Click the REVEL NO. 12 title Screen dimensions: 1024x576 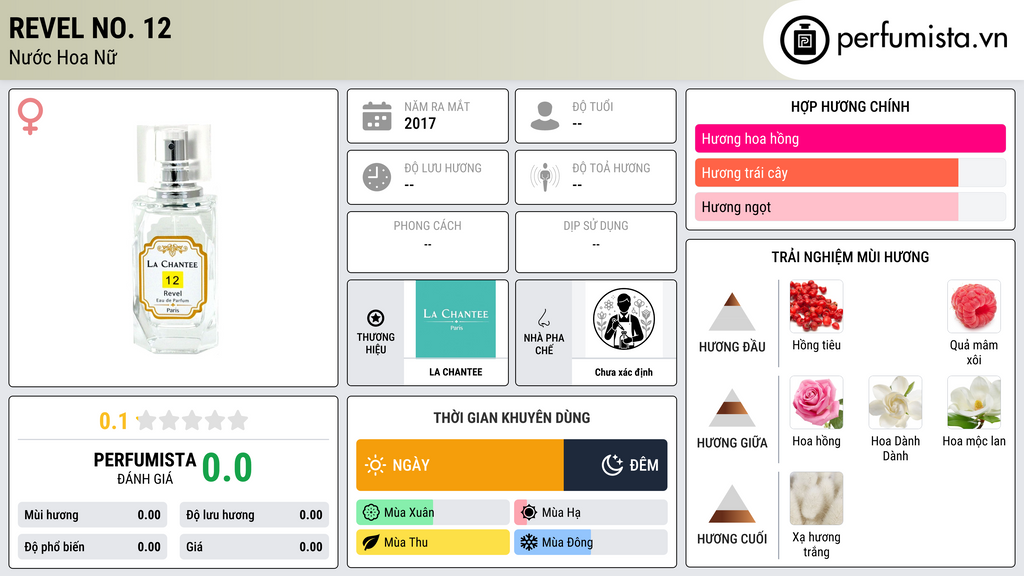click(90, 28)
